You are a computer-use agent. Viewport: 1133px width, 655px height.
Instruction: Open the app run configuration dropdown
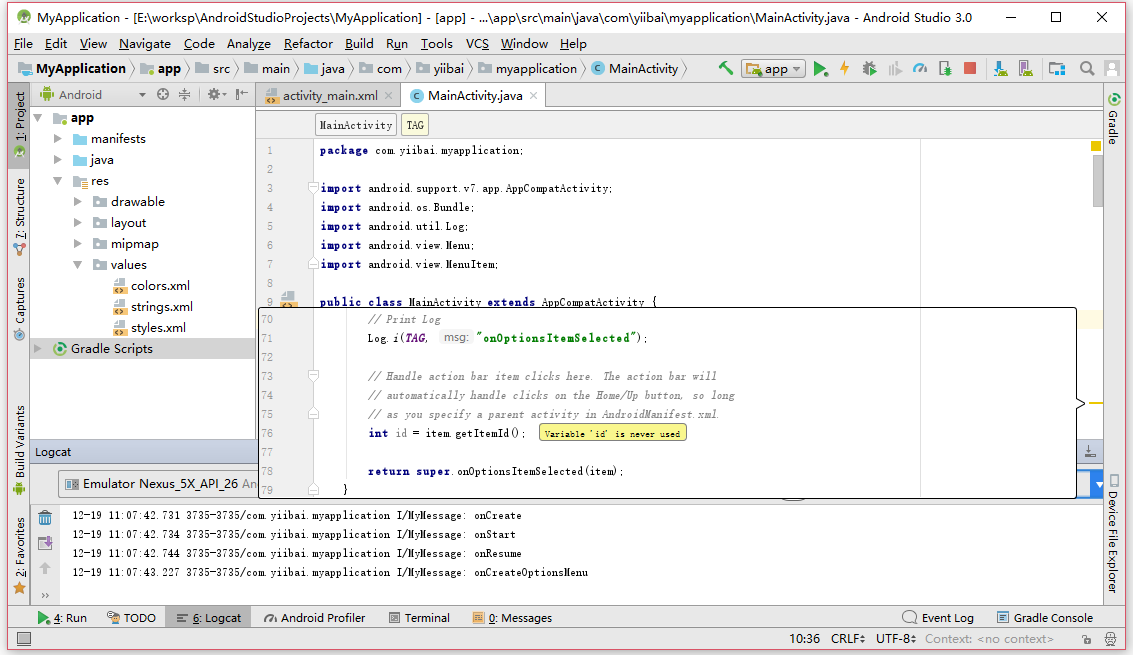(x=774, y=69)
